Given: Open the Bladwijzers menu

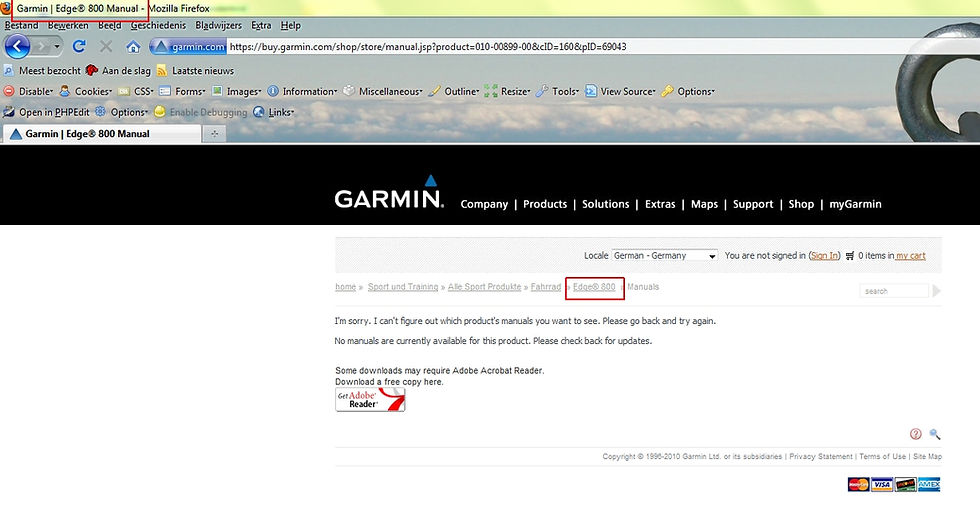Looking at the screenshot, I should click(x=218, y=26).
